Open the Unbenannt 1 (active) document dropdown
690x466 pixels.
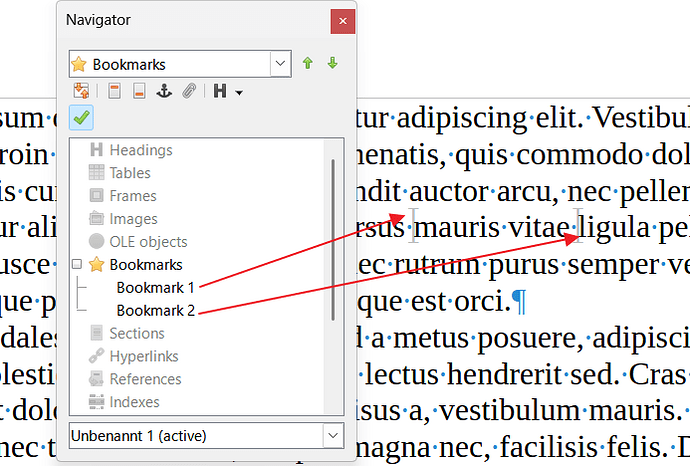[332, 436]
